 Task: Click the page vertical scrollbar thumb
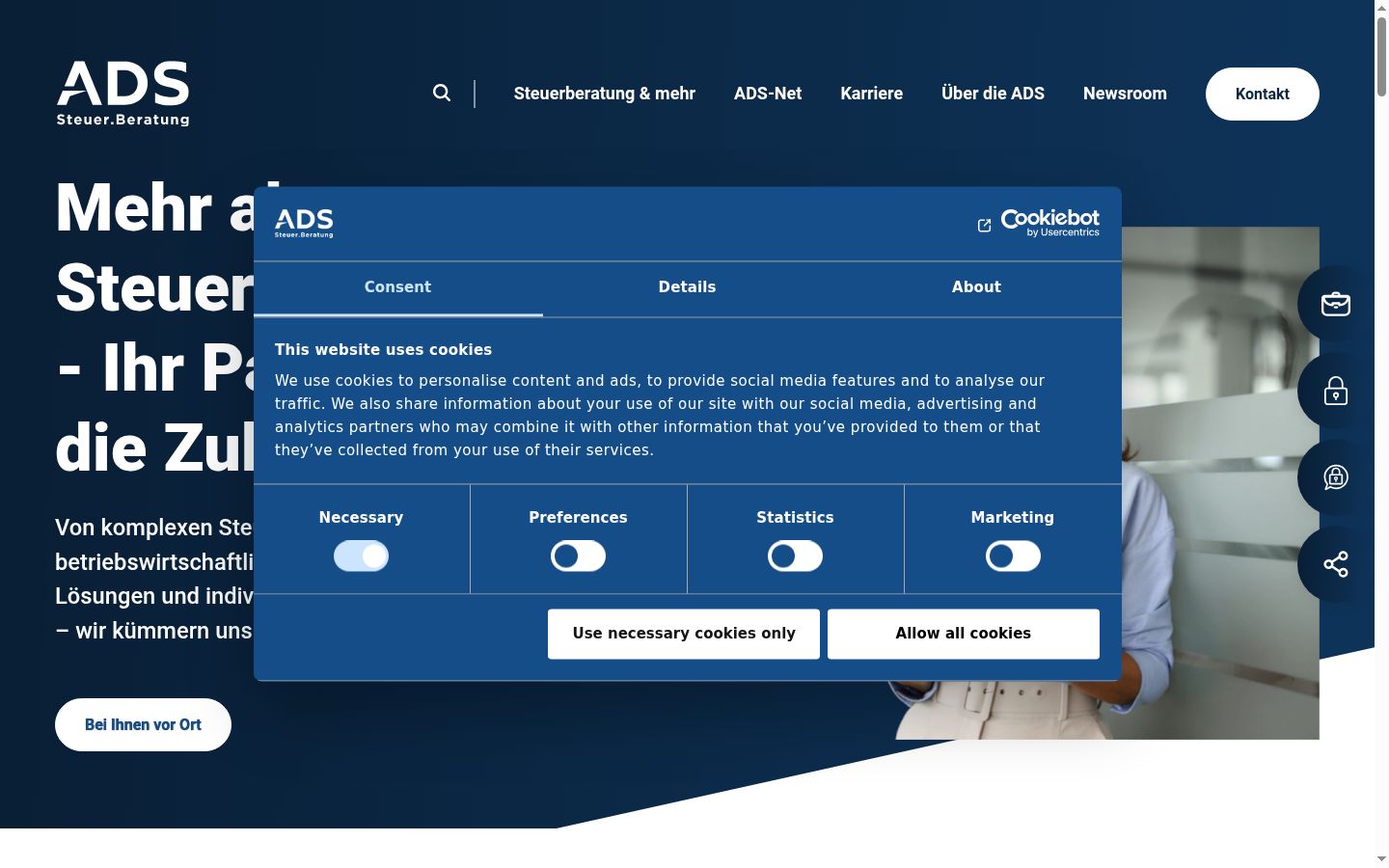tap(1381, 58)
